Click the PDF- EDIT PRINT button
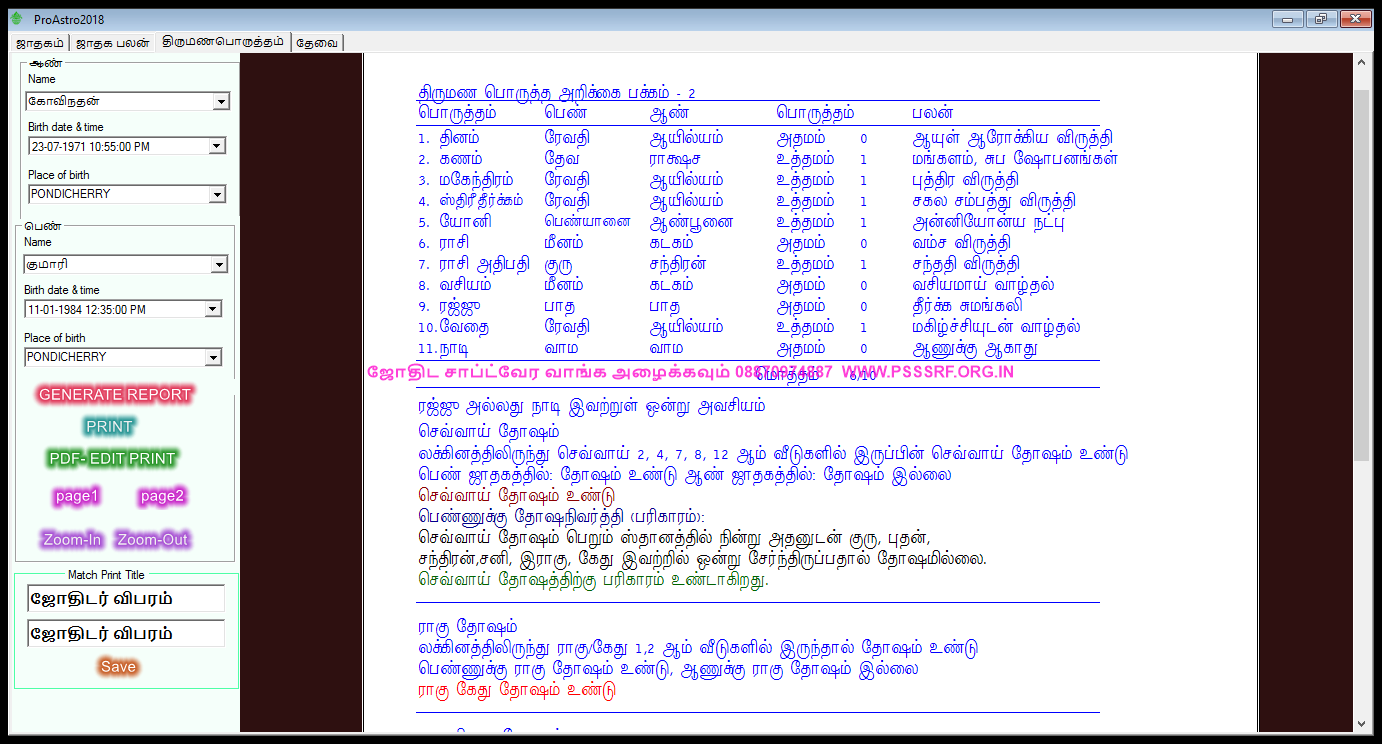This screenshot has width=1382, height=744. [112, 459]
